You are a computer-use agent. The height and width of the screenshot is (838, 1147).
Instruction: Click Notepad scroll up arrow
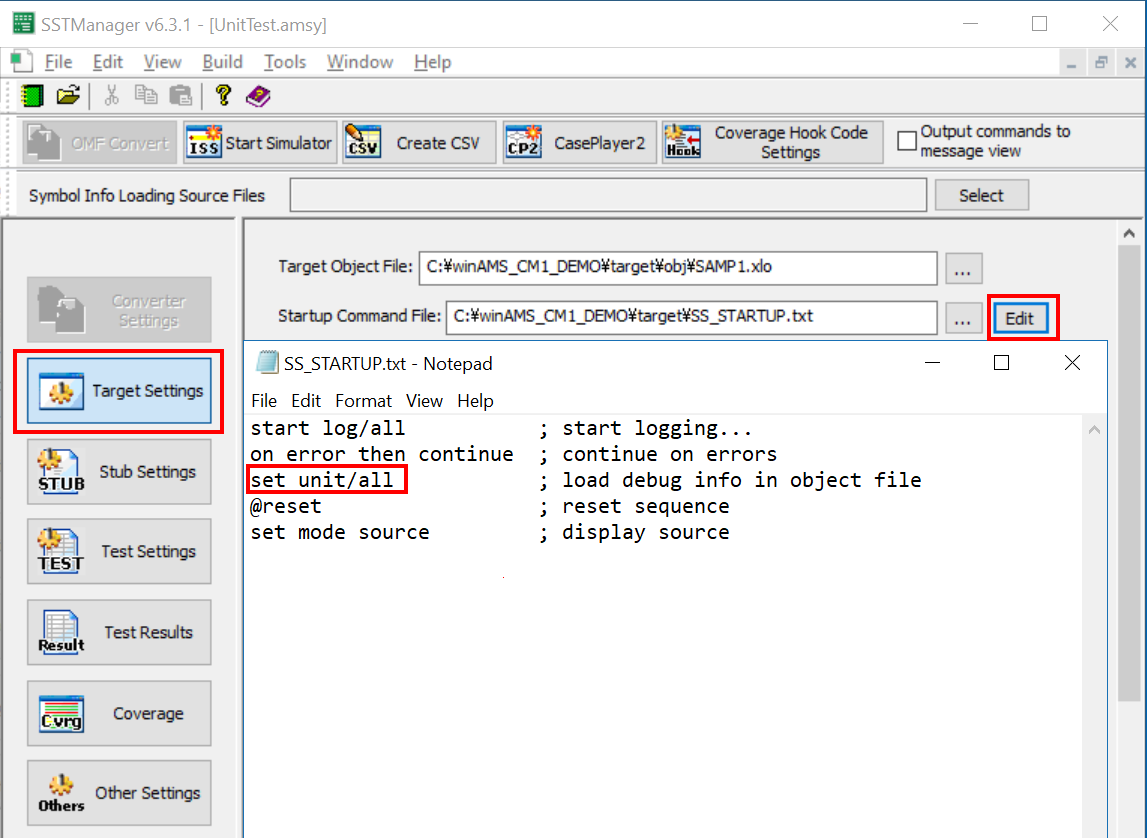(x=1094, y=430)
